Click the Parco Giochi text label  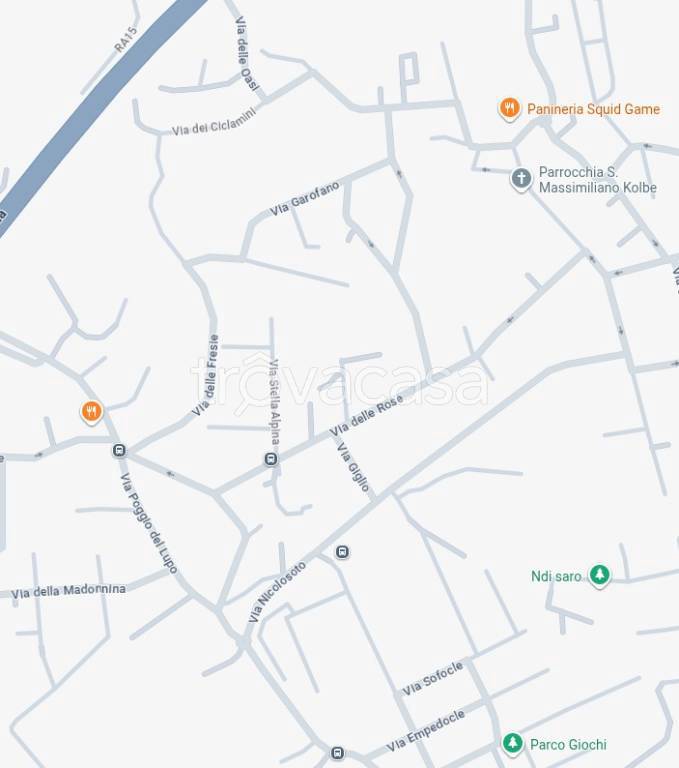[x=568, y=744]
